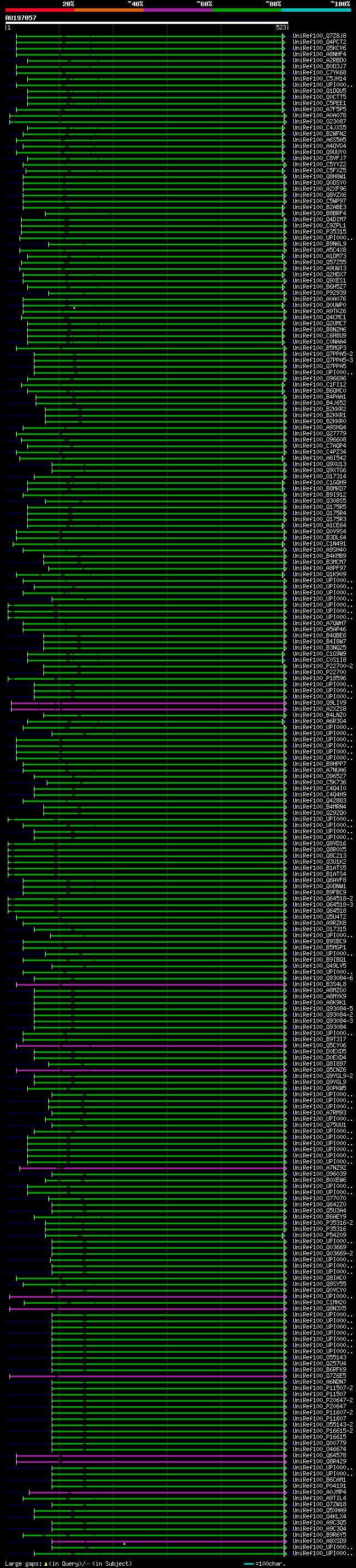Select hit label UniRef100_Q93084-6
356x1568 pixels.
[x=323, y=978]
